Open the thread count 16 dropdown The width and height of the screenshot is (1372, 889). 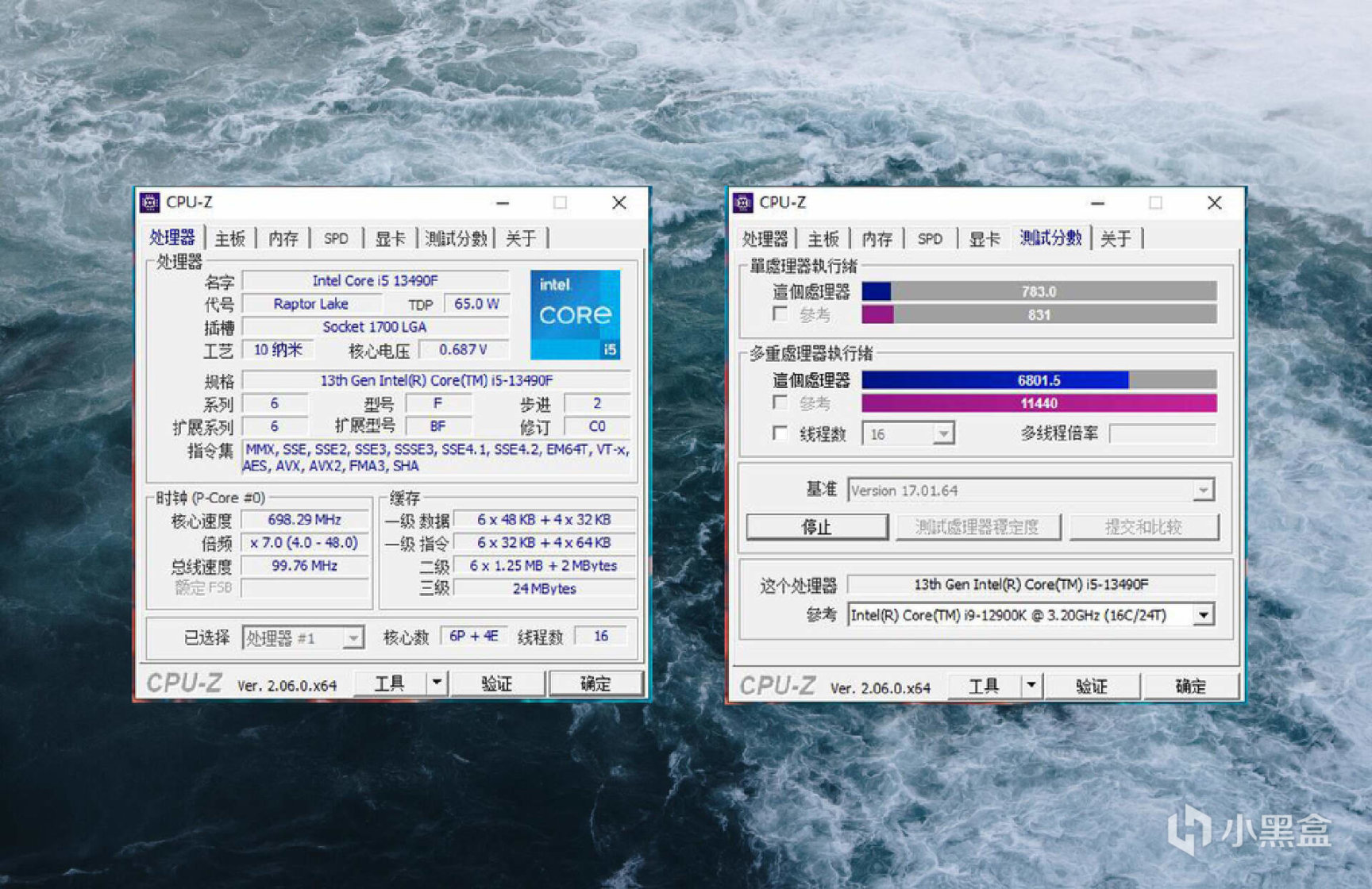pyautogui.click(x=943, y=433)
